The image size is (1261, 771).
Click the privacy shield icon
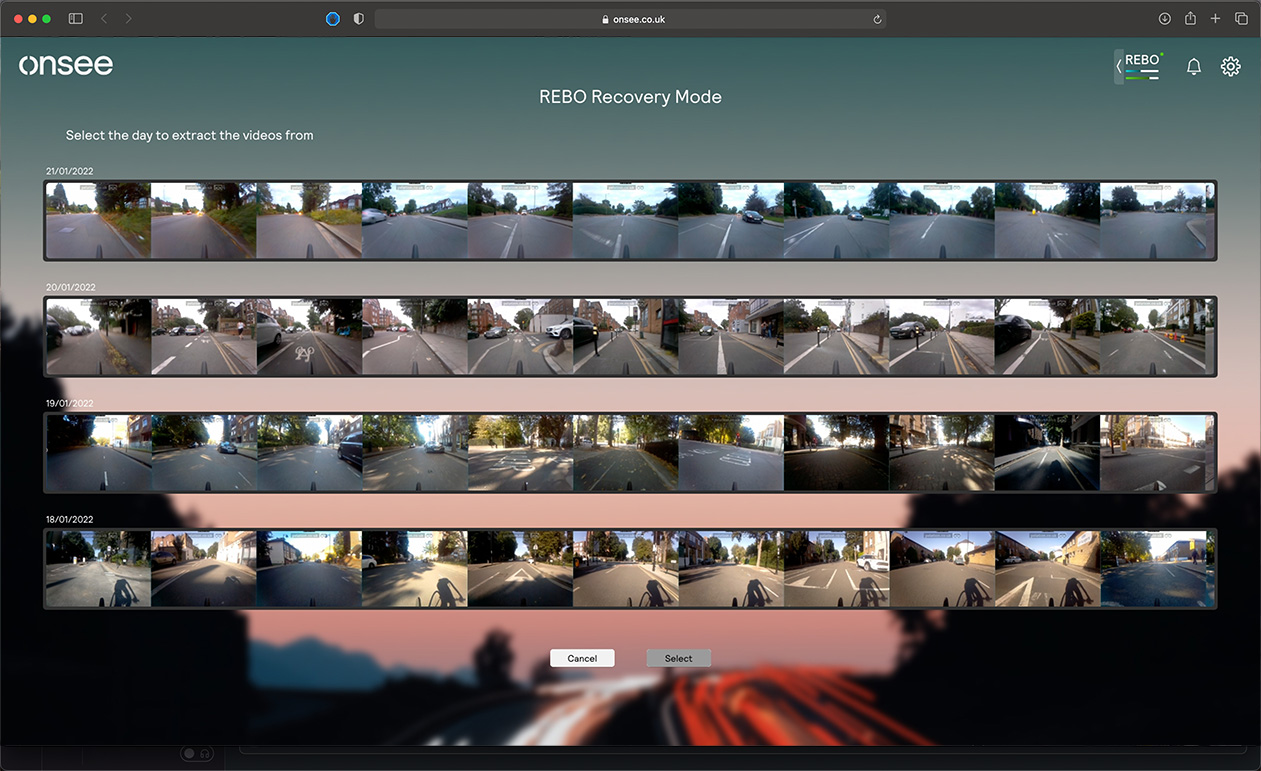tap(357, 18)
